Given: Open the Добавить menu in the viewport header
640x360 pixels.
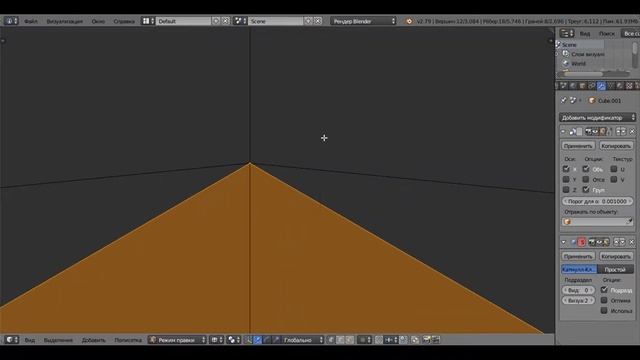Looking at the screenshot, I should [x=93, y=340].
